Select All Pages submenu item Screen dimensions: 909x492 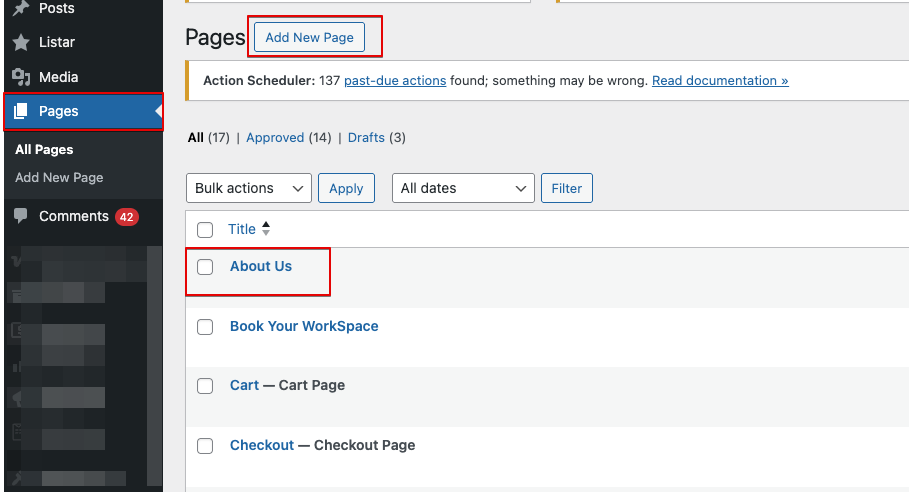(44, 150)
